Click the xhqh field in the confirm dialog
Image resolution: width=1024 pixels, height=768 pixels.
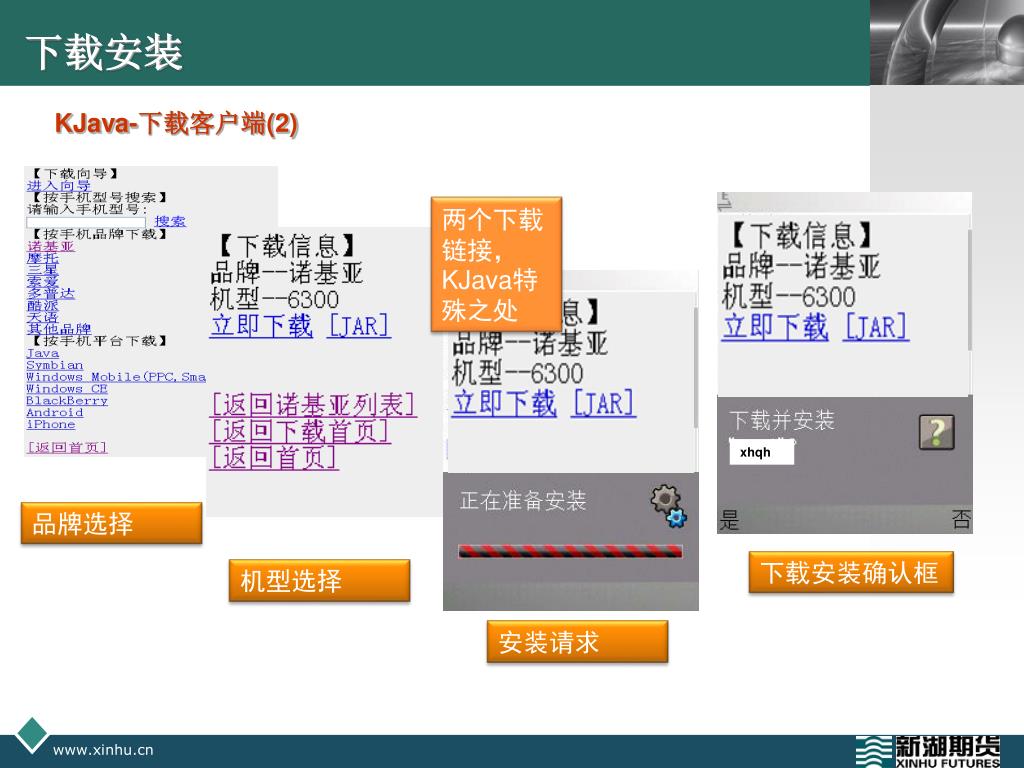tap(761, 452)
